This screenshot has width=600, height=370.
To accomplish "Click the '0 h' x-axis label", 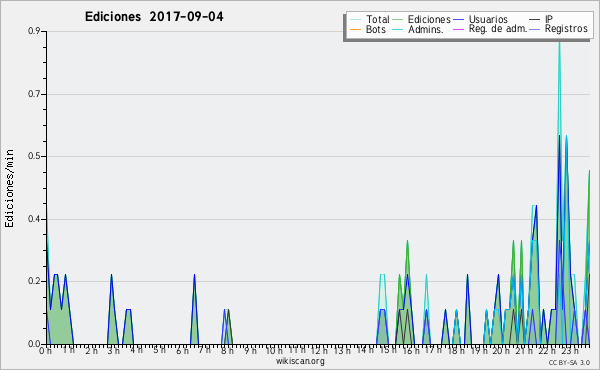I will tap(45, 351).
